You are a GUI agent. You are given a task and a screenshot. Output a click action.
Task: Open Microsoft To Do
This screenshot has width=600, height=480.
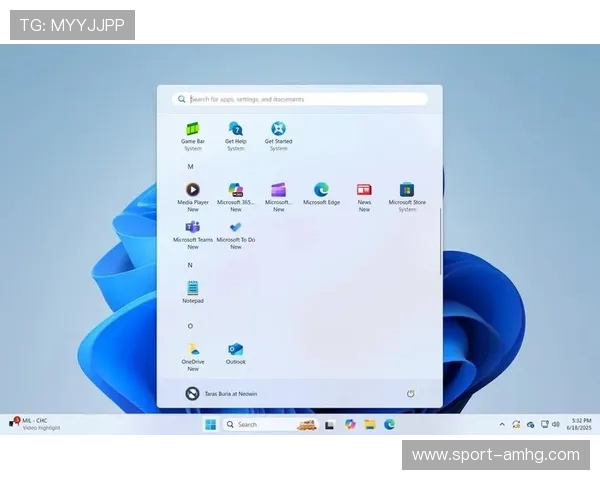click(x=235, y=228)
